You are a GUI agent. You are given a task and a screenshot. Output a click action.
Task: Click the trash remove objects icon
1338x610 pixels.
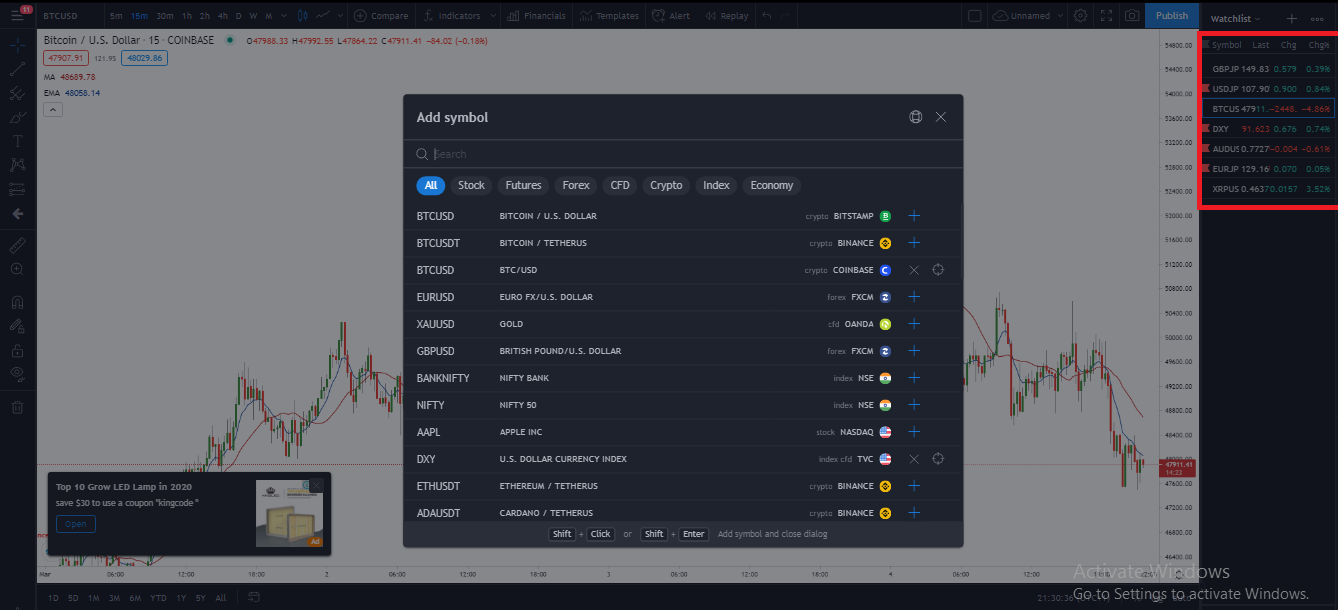click(17, 407)
